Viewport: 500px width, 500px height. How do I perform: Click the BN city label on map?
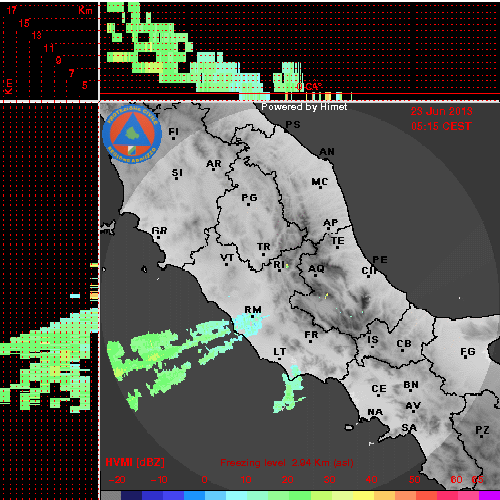411,385
